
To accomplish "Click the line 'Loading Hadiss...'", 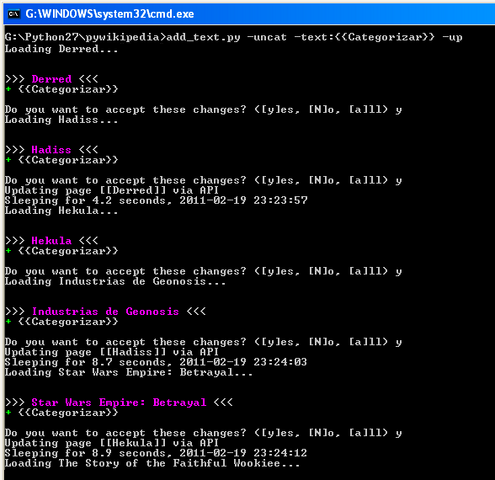I will click(x=61, y=120).
